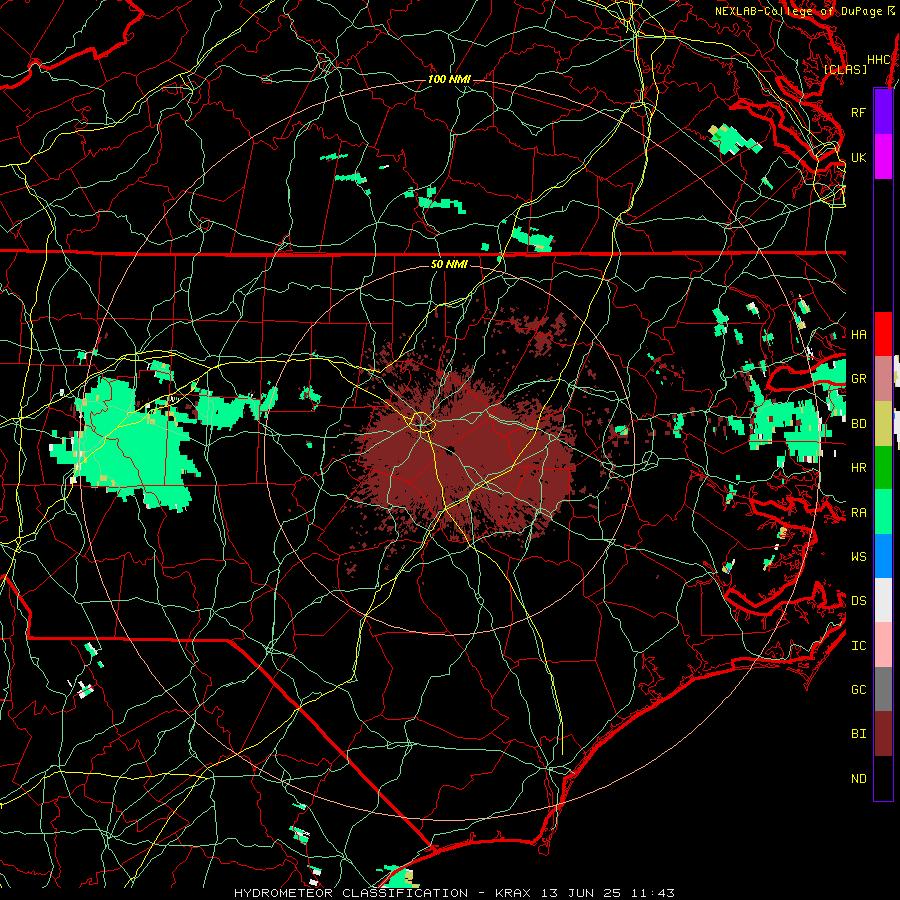Click the UK legend label

coord(858,157)
